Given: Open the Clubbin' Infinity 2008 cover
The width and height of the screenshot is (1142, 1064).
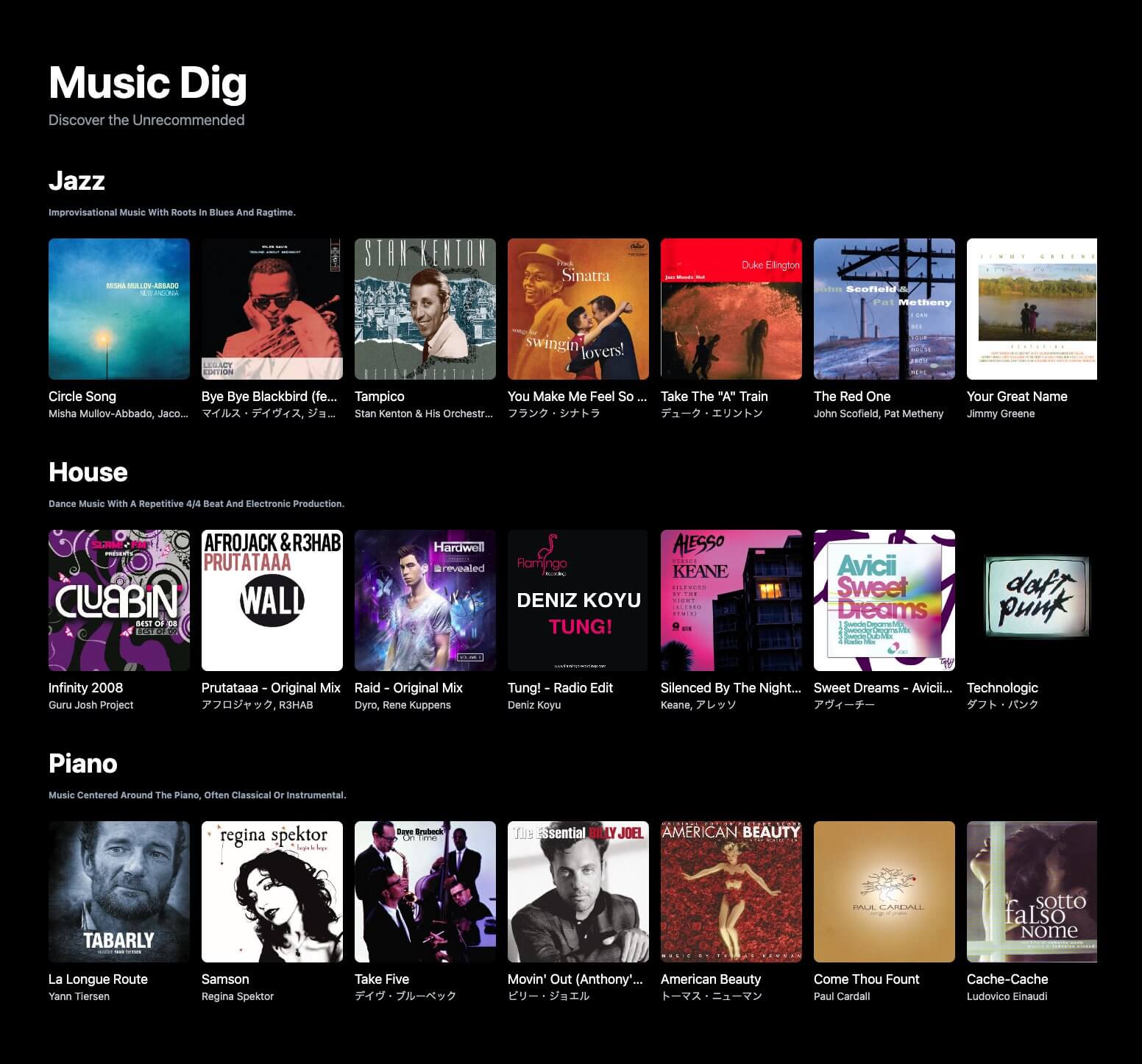Looking at the screenshot, I should pyautogui.click(x=119, y=600).
